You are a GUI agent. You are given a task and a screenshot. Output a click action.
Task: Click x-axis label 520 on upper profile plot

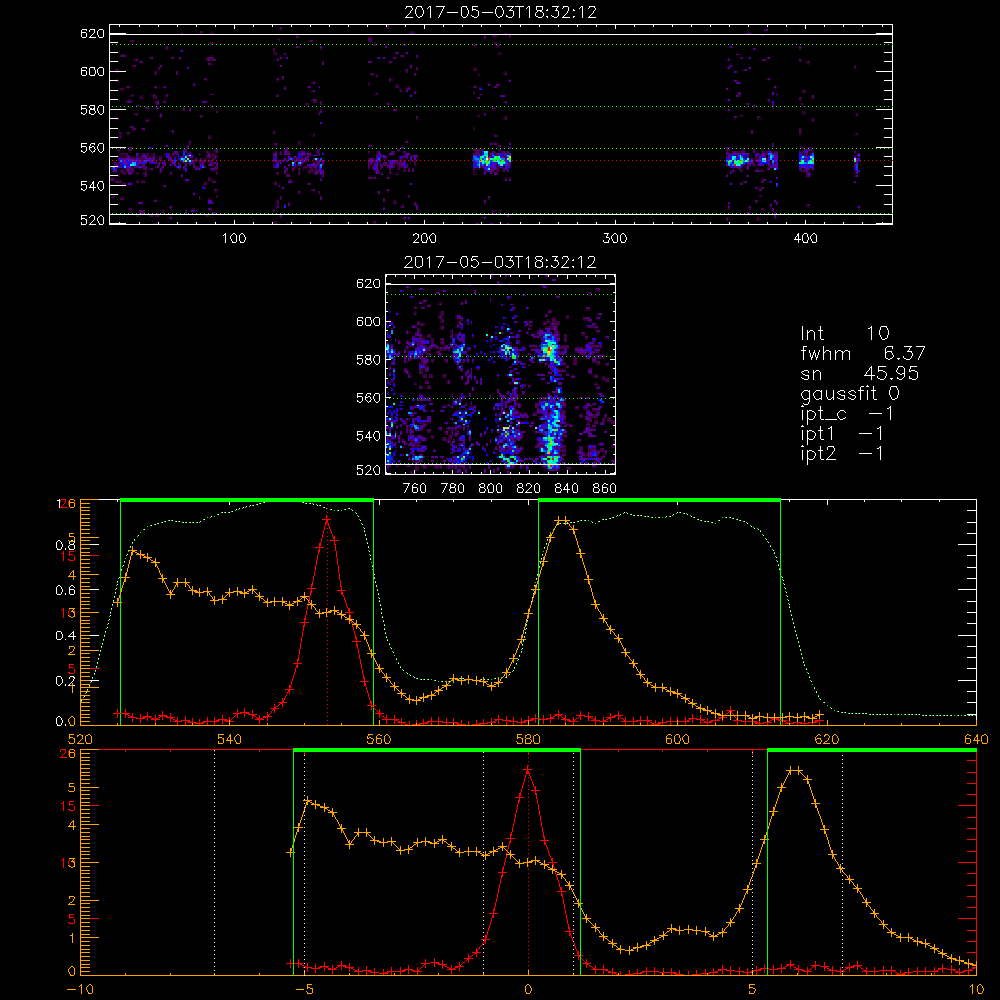click(80, 740)
